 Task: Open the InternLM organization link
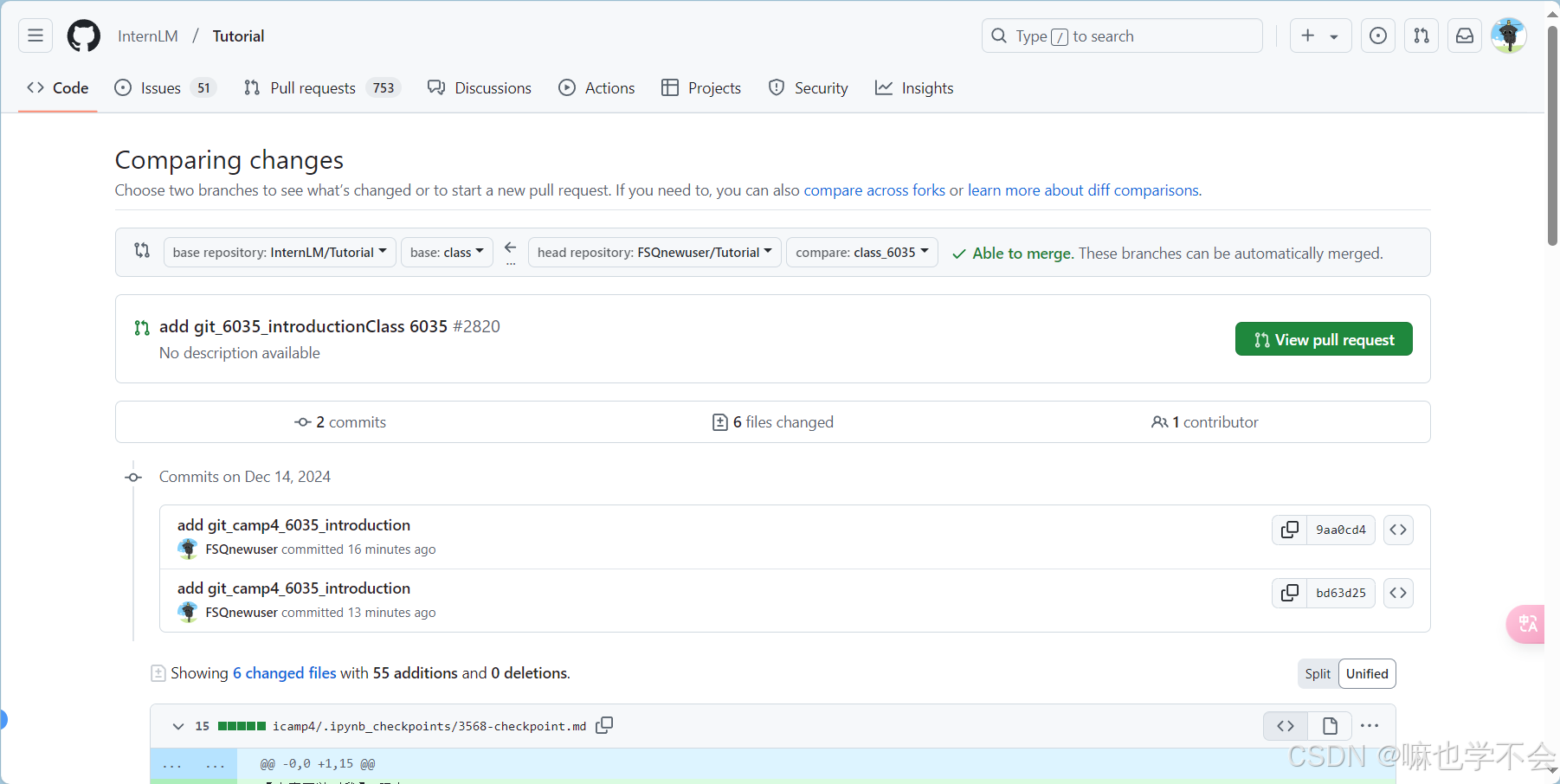148,36
